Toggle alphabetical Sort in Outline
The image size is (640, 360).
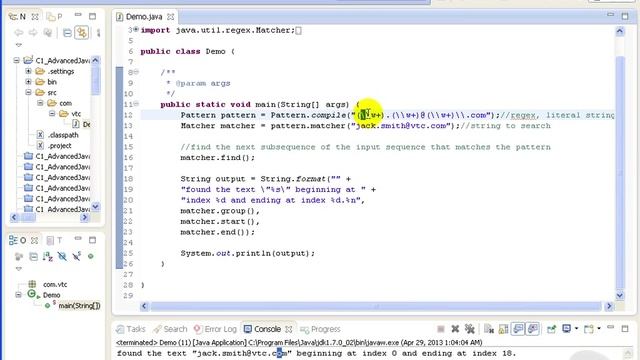[x=48, y=256]
